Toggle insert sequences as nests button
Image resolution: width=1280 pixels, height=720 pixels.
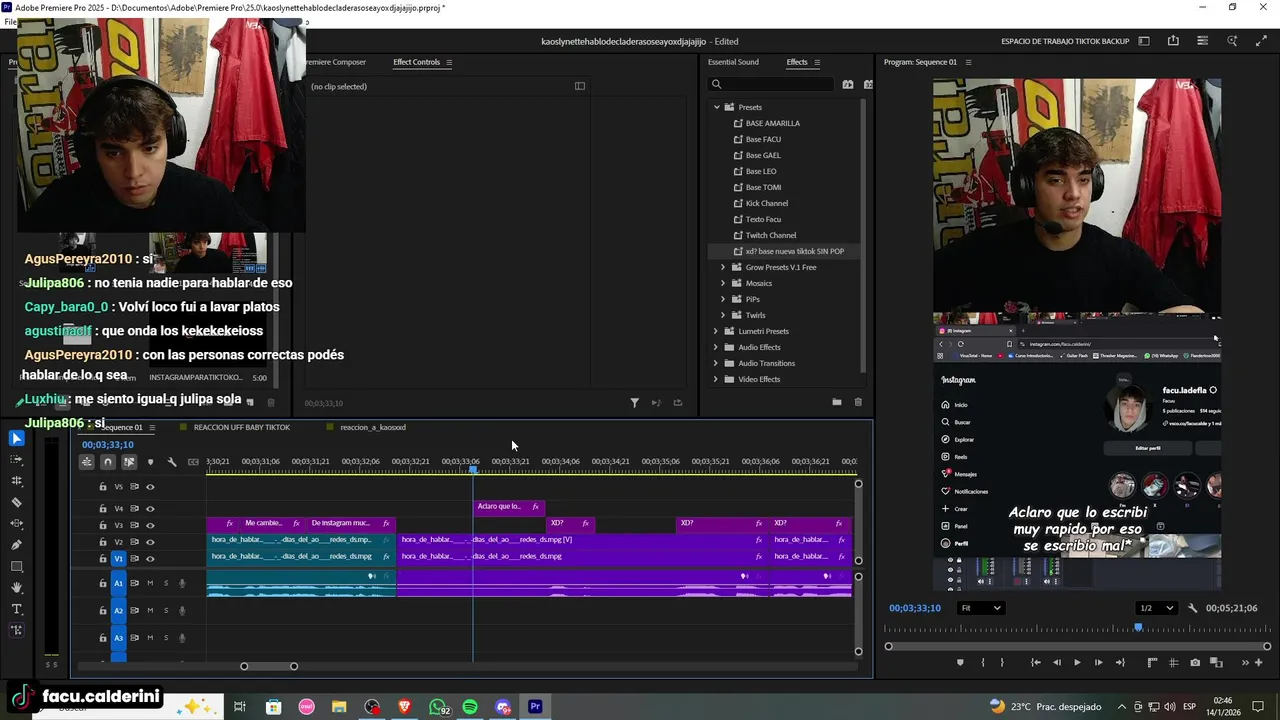tap(87, 462)
